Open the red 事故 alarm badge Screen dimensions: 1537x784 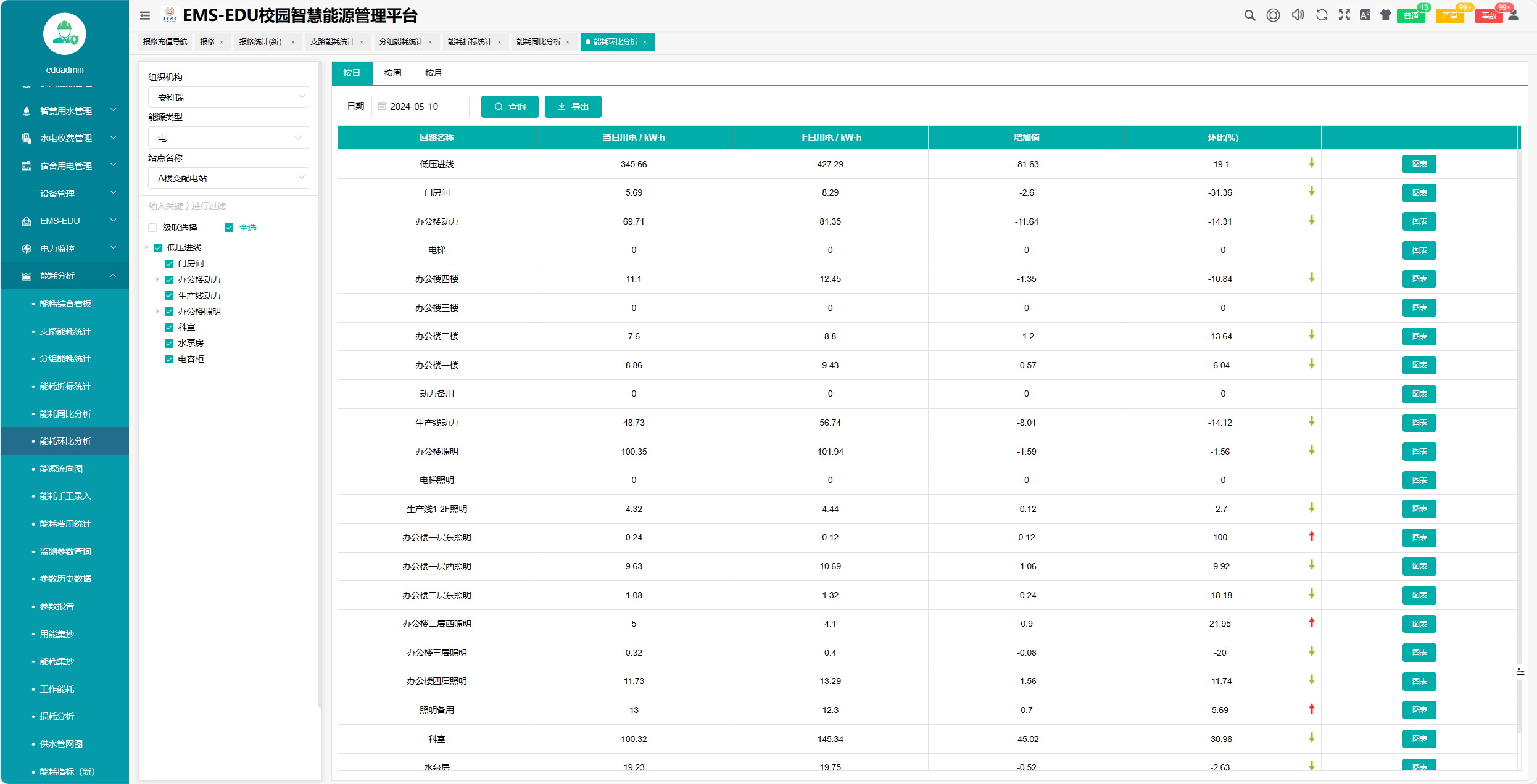(1489, 16)
